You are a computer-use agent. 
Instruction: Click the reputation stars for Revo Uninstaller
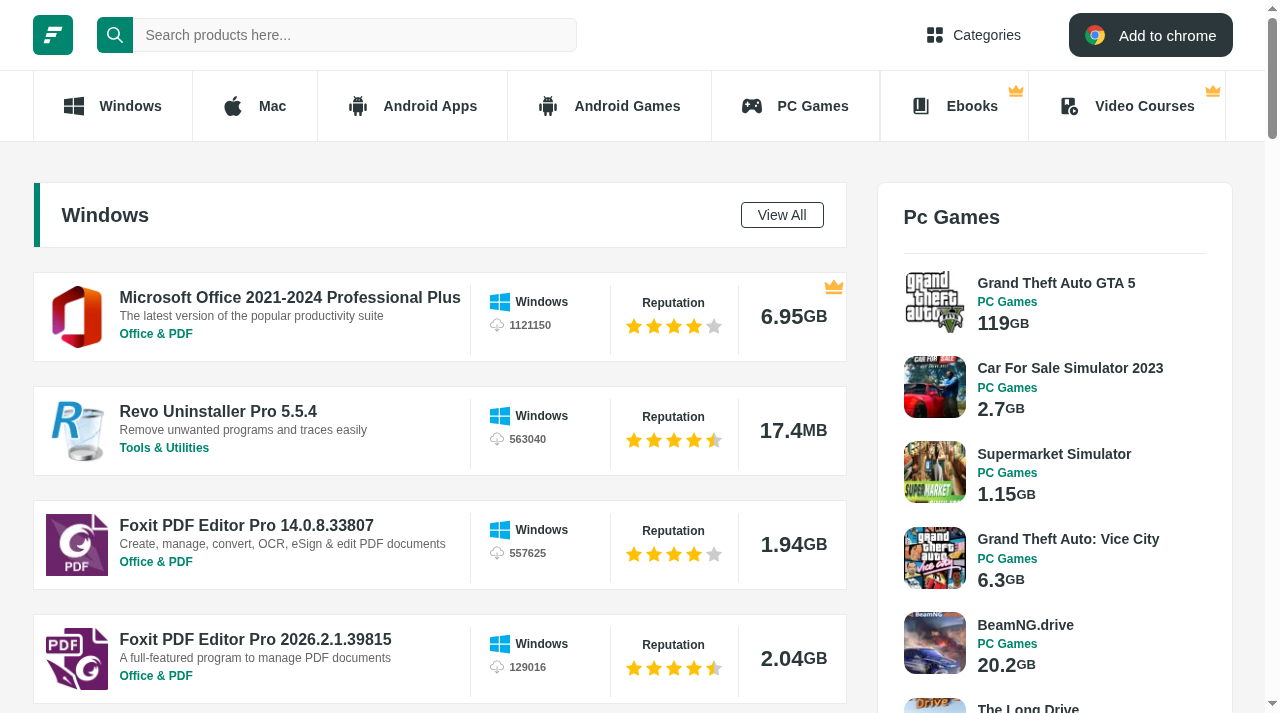click(674, 440)
